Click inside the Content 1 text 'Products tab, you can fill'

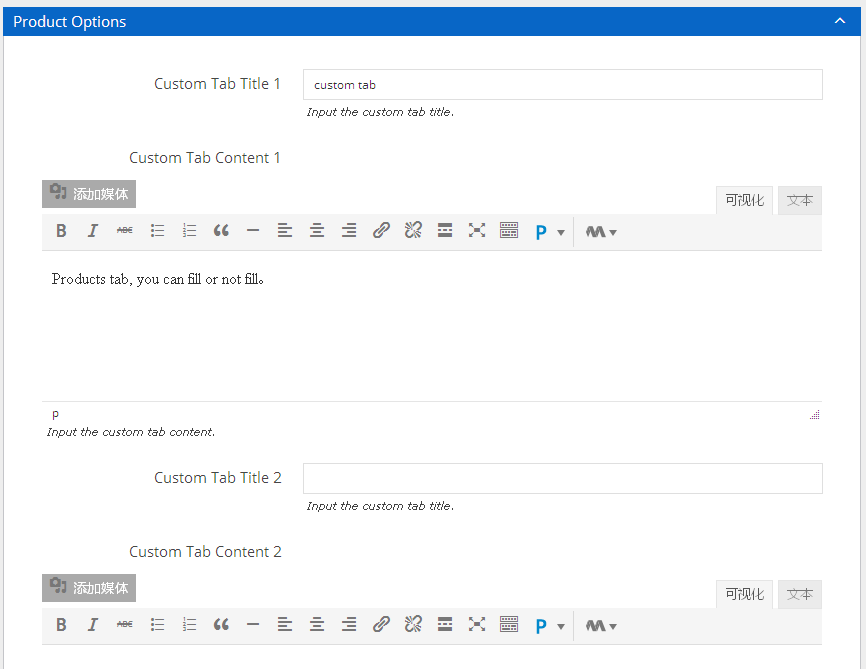click(126, 279)
